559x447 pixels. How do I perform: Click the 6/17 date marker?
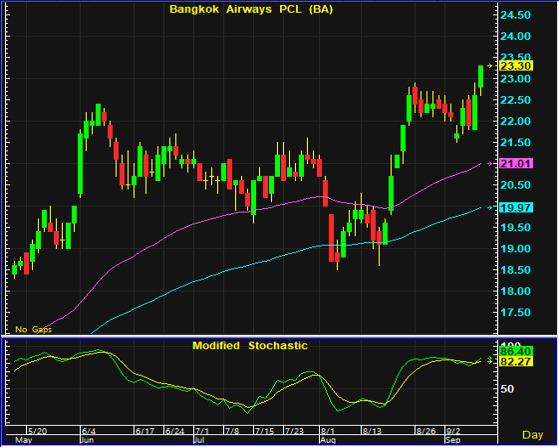(145, 431)
